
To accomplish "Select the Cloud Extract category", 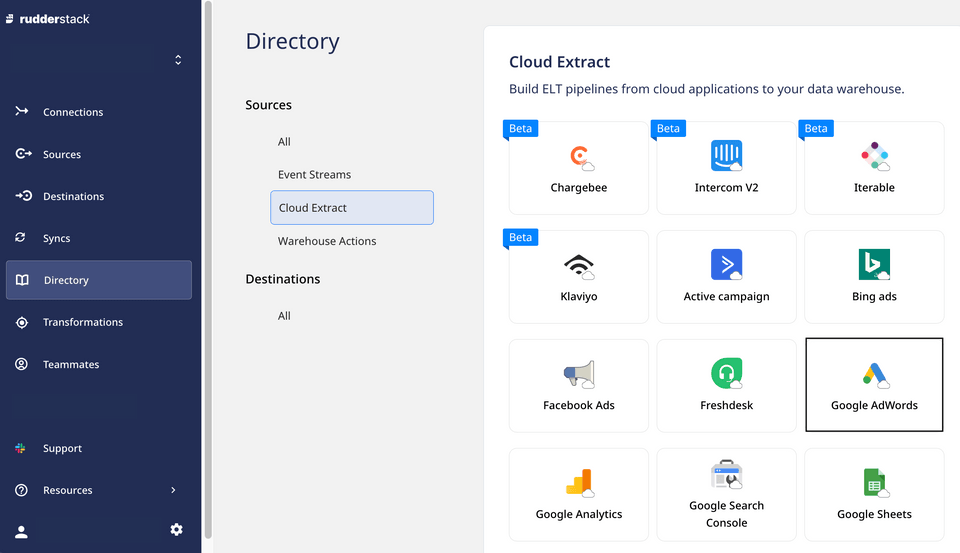I will (352, 208).
